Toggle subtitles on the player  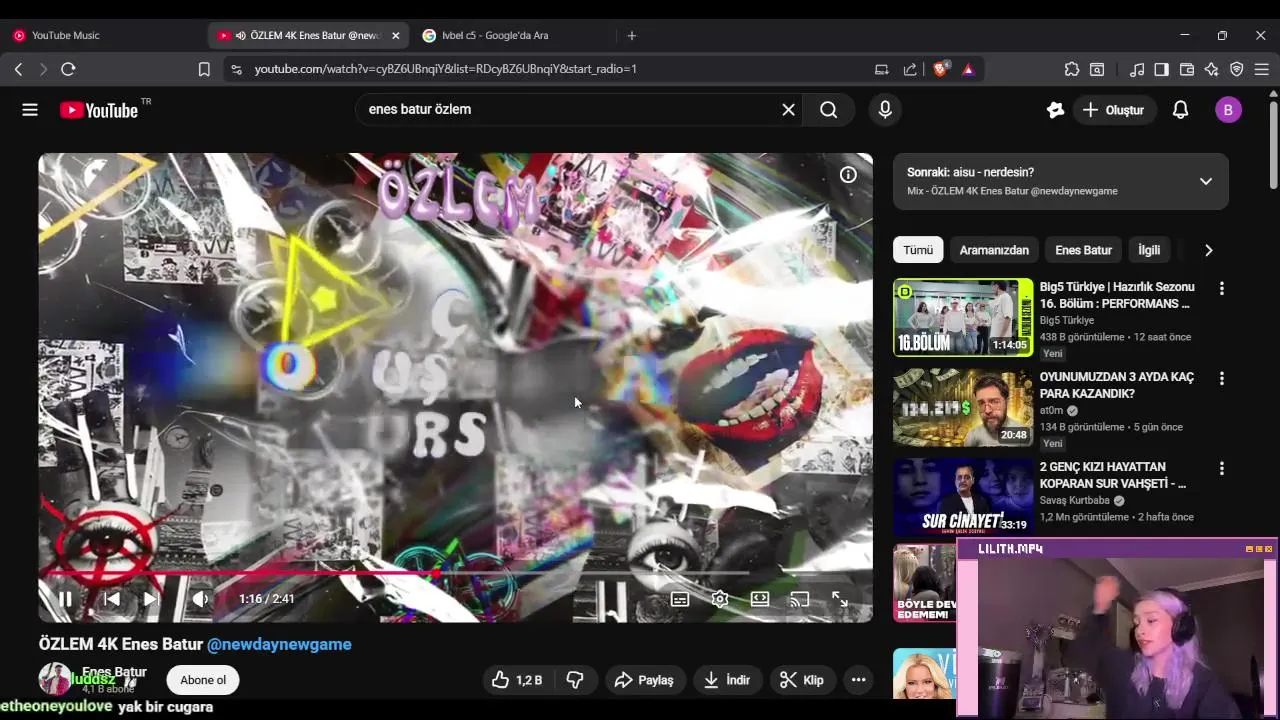tap(680, 599)
